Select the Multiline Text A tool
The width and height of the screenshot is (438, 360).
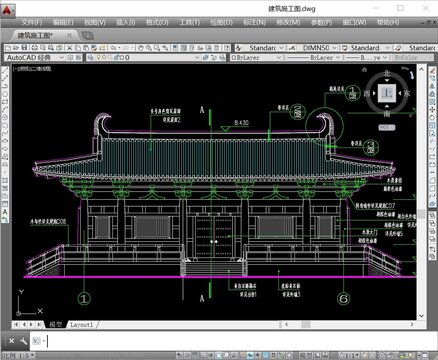(x=5, y=211)
